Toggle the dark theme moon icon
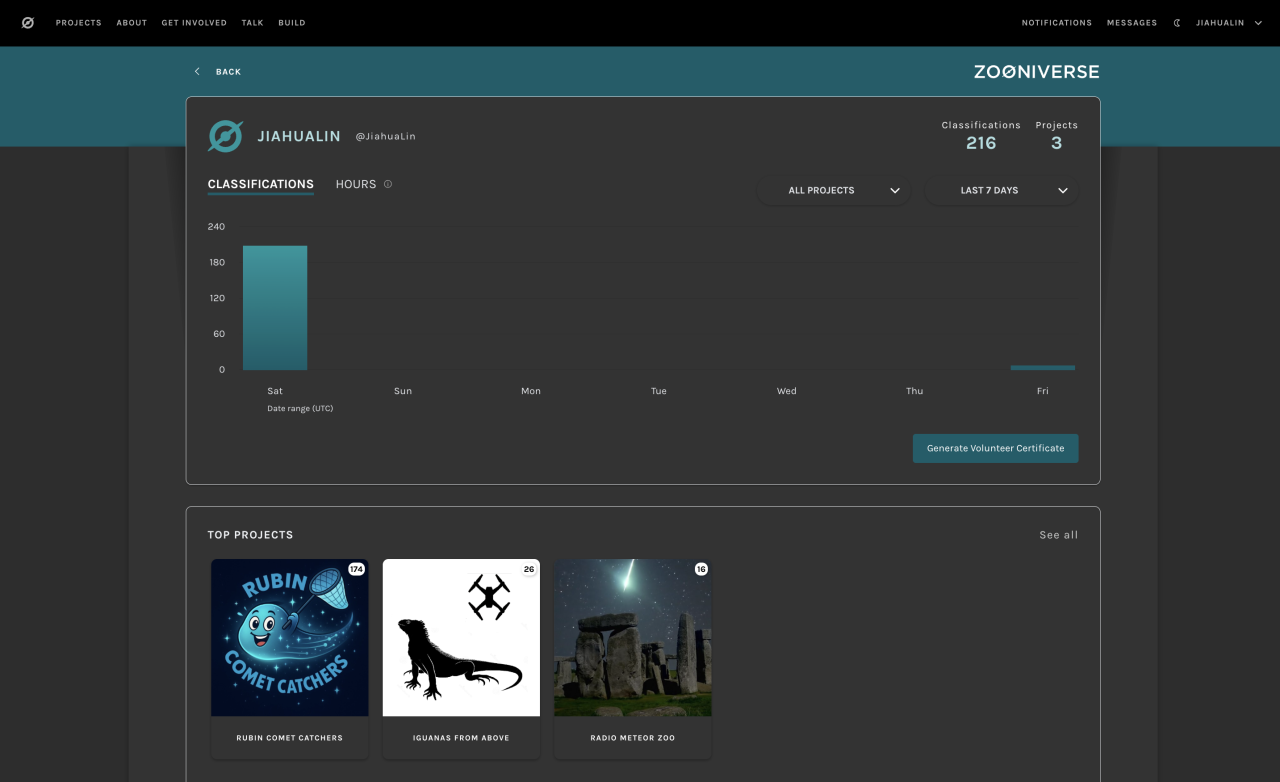The width and height of the screenshot is (1280, 782). 1177,23
